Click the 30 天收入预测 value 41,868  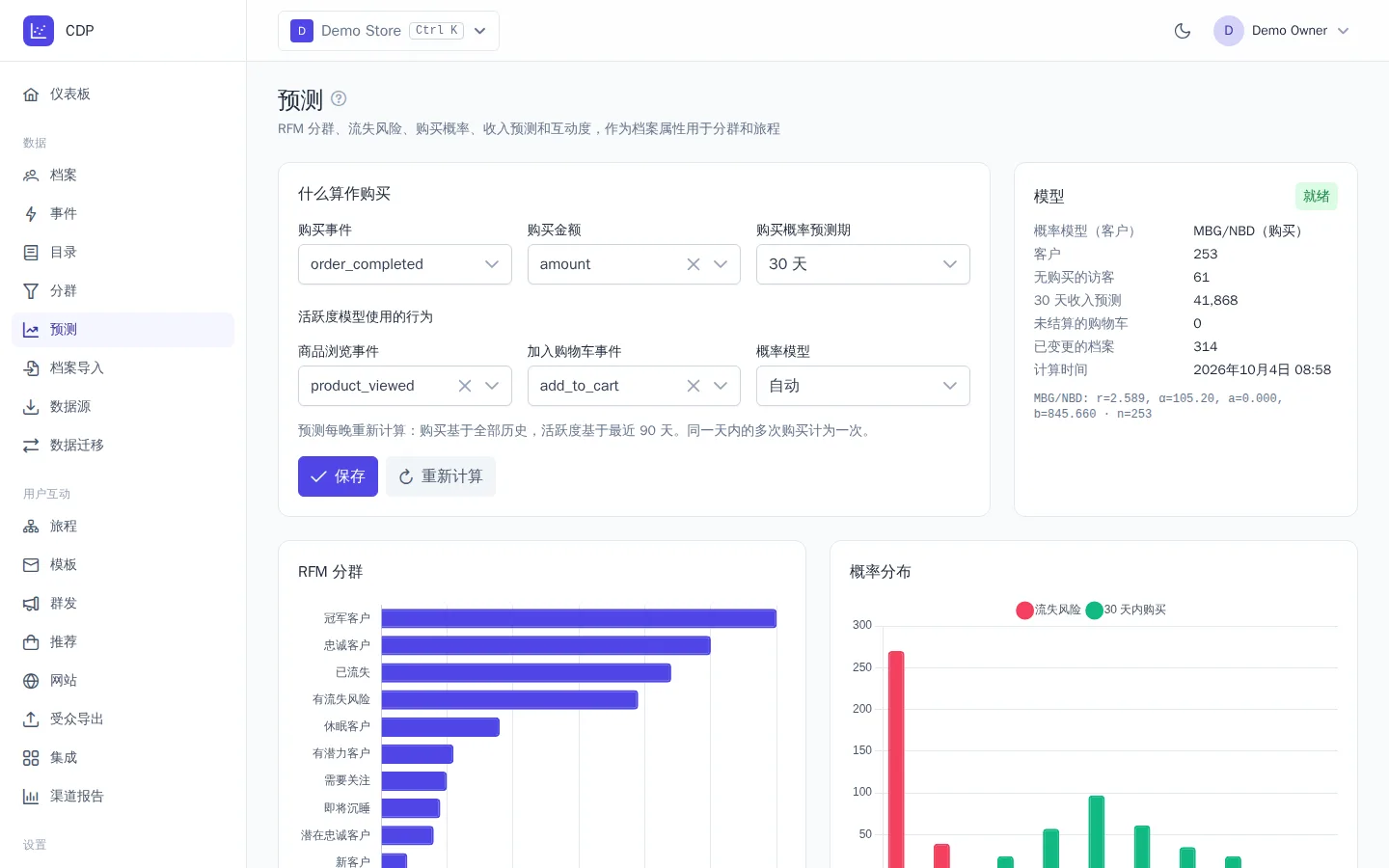[x=1215, y=300]
